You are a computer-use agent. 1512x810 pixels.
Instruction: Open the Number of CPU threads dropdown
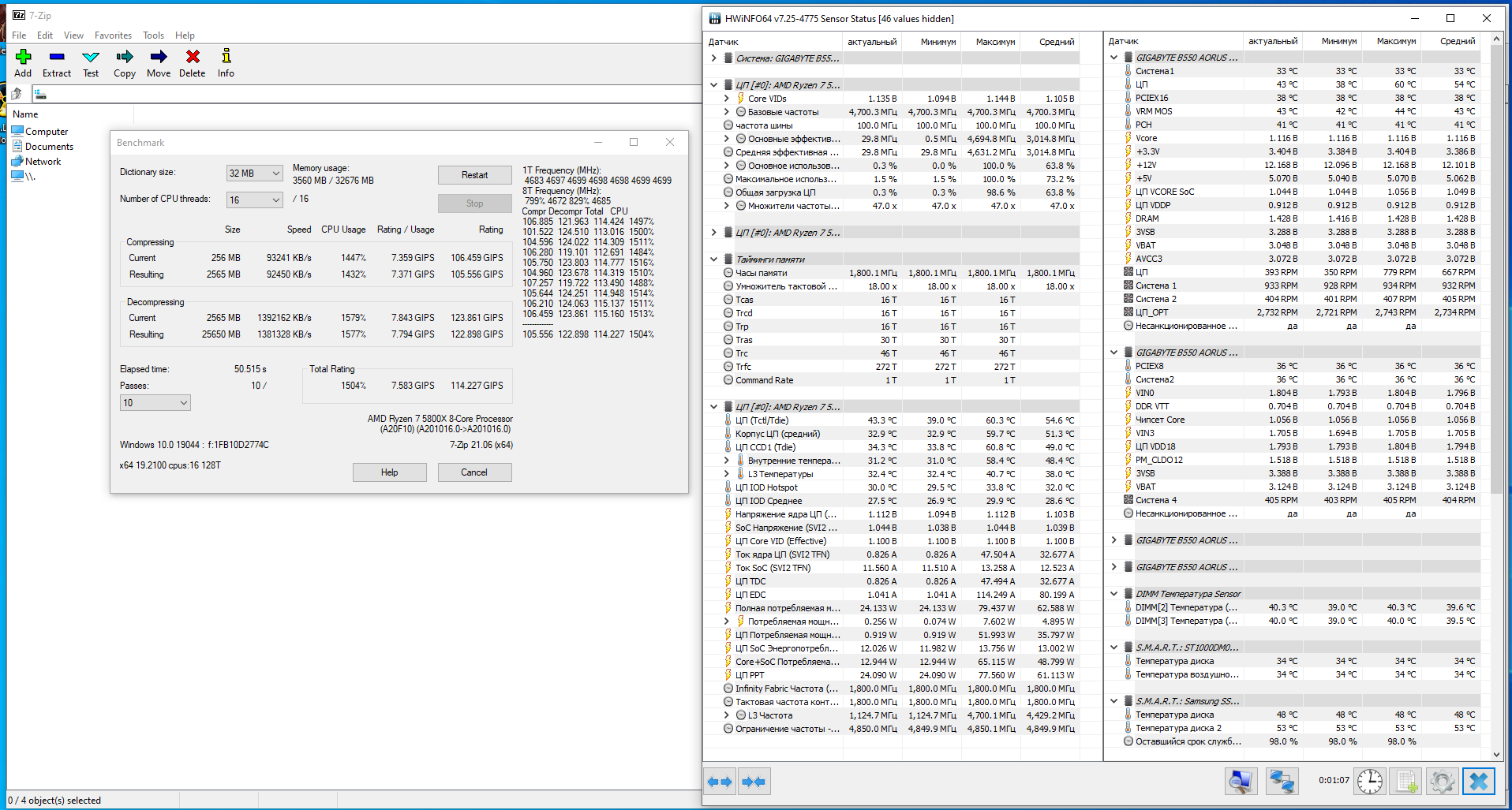point(254,200)
